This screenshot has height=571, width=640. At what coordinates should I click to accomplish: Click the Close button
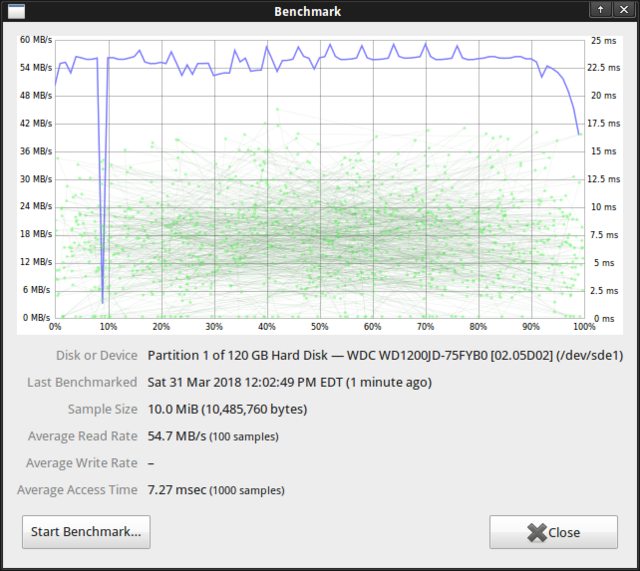coord(553,532)
